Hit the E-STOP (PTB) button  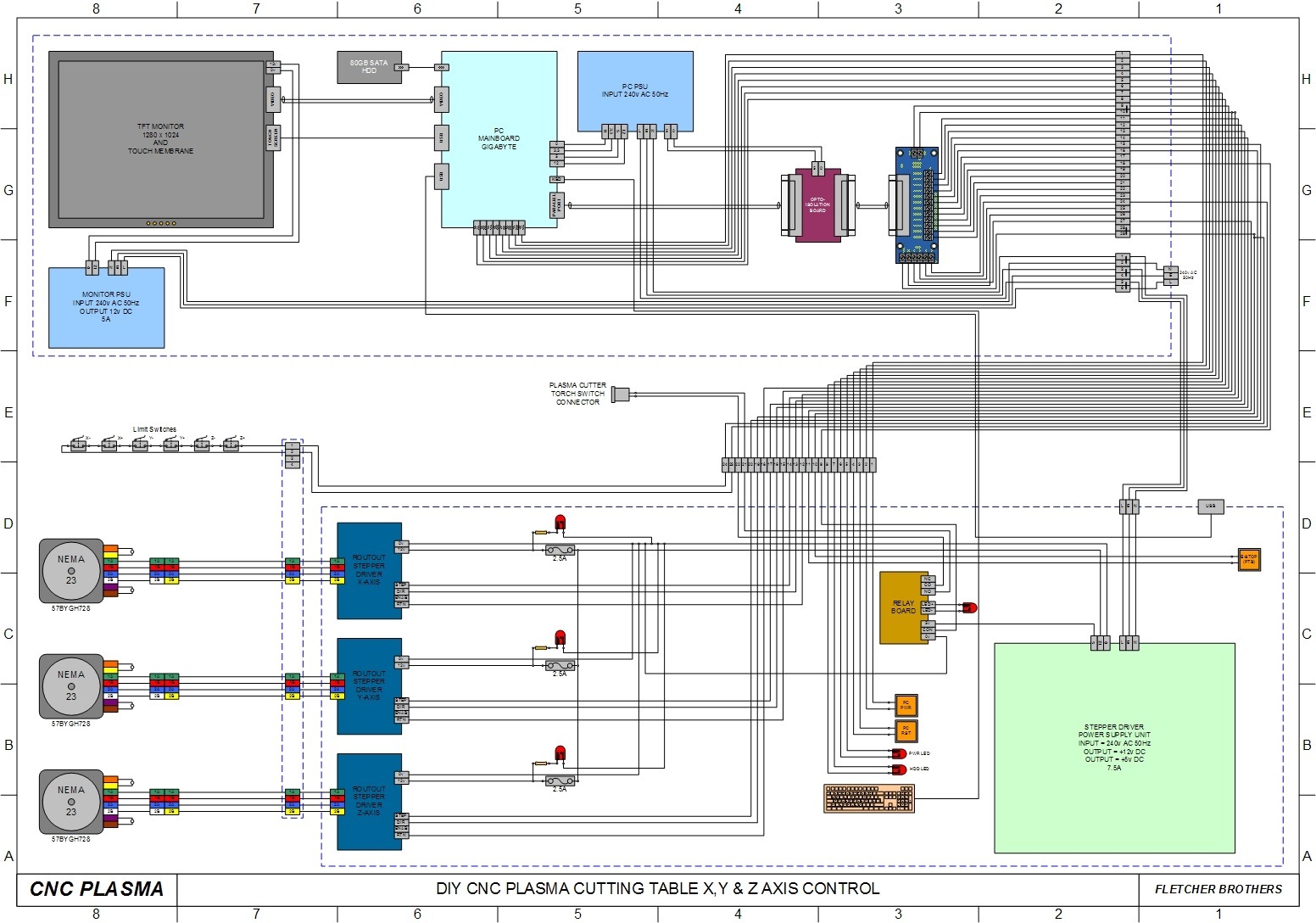pyautogui.click(x=1248, y=559)
